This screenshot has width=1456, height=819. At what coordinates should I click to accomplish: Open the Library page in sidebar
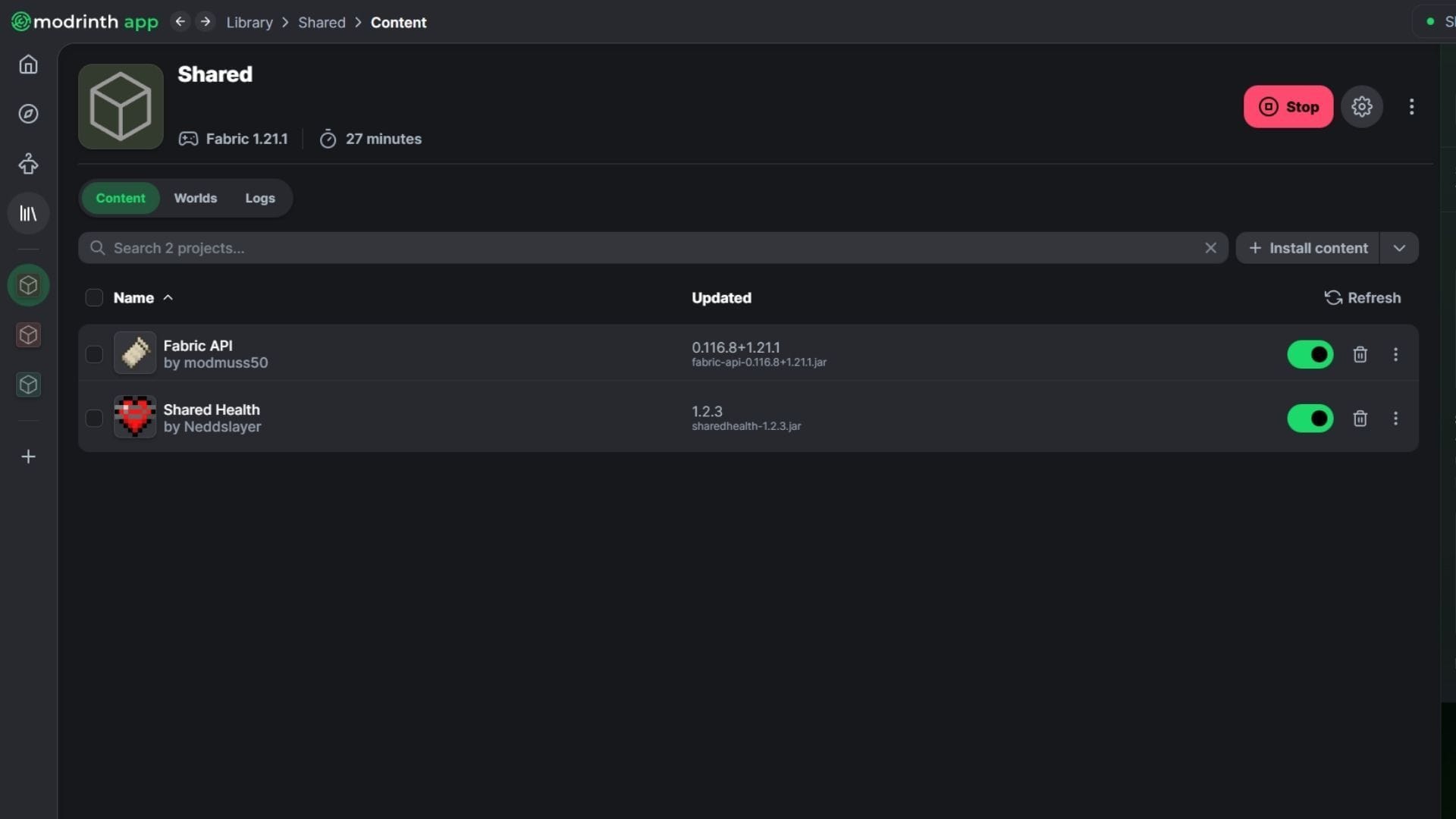pos(28,214)
